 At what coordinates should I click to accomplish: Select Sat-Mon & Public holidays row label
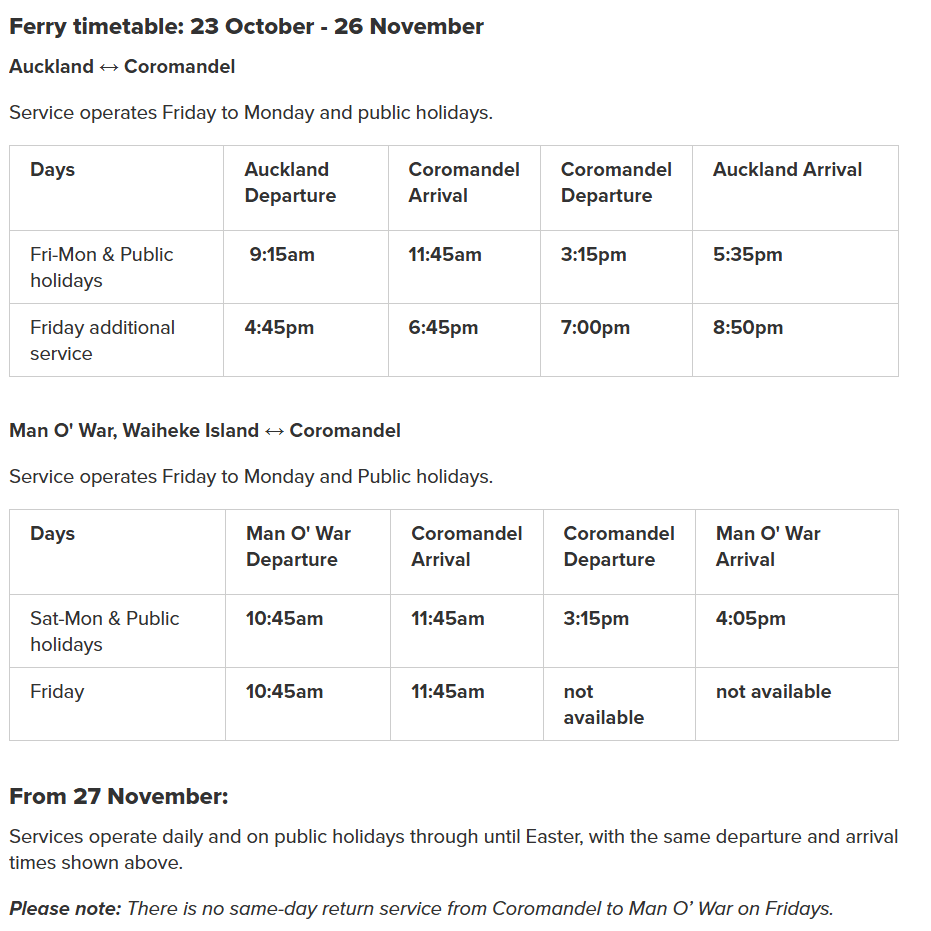104,632
